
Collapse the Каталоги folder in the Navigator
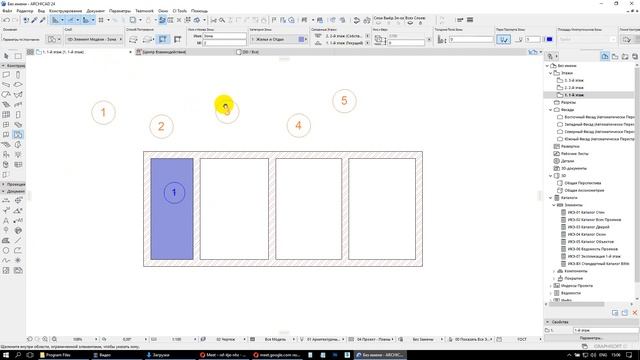(x=551, y=198)
